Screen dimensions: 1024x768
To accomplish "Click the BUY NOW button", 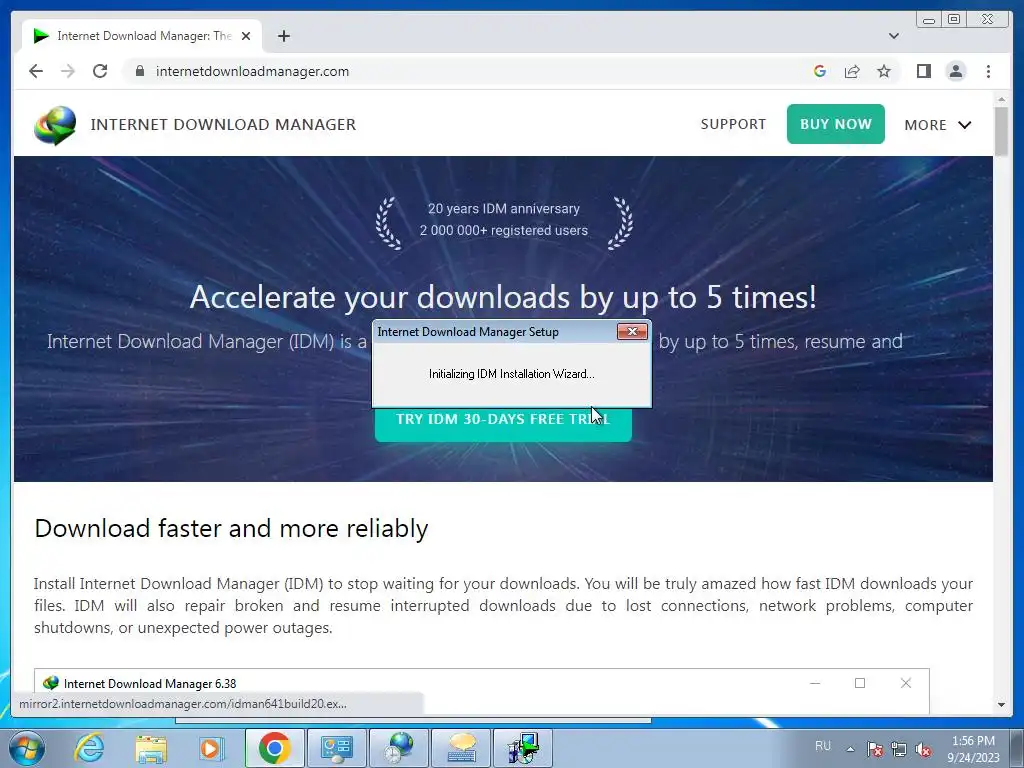I will click(x=835, y=124).
